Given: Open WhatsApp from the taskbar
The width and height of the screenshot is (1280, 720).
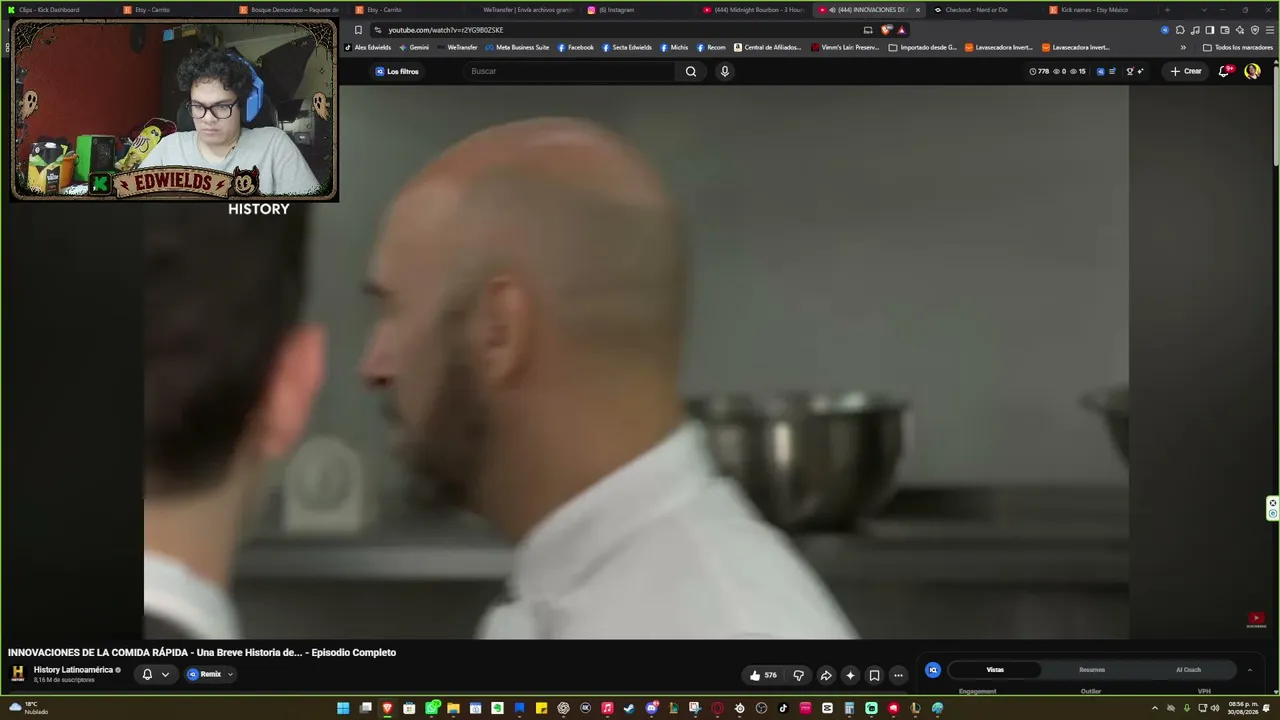Looking at the screenshot, I should (432, 708).
